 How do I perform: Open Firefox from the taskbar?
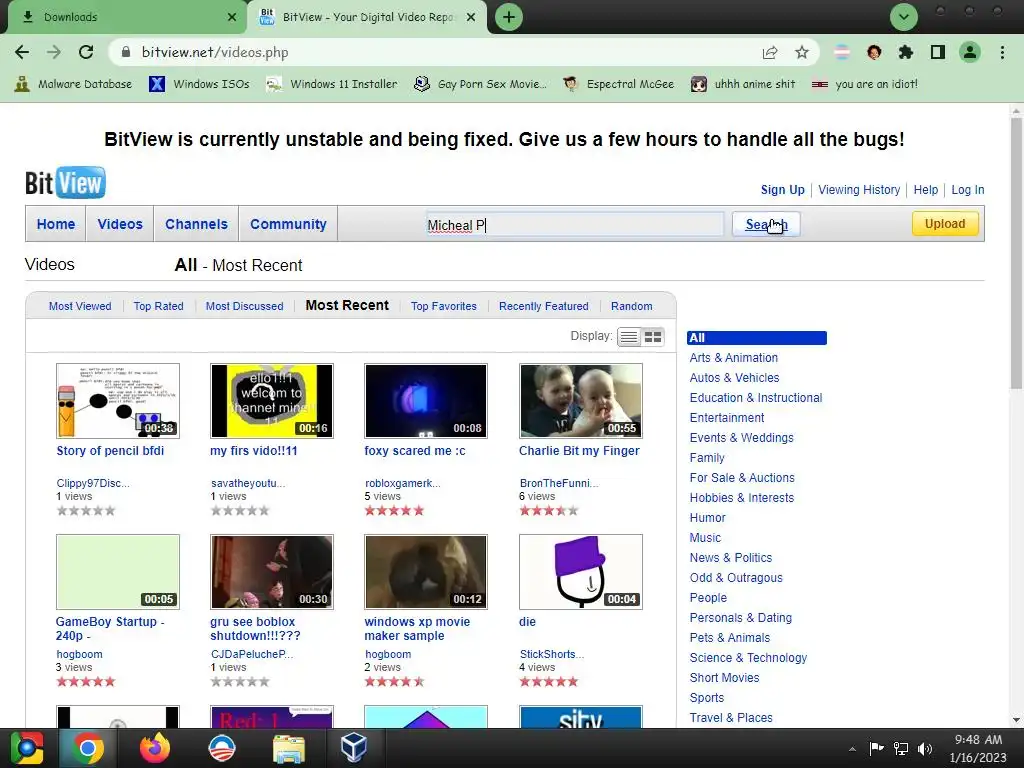click(x=155, y=748)
